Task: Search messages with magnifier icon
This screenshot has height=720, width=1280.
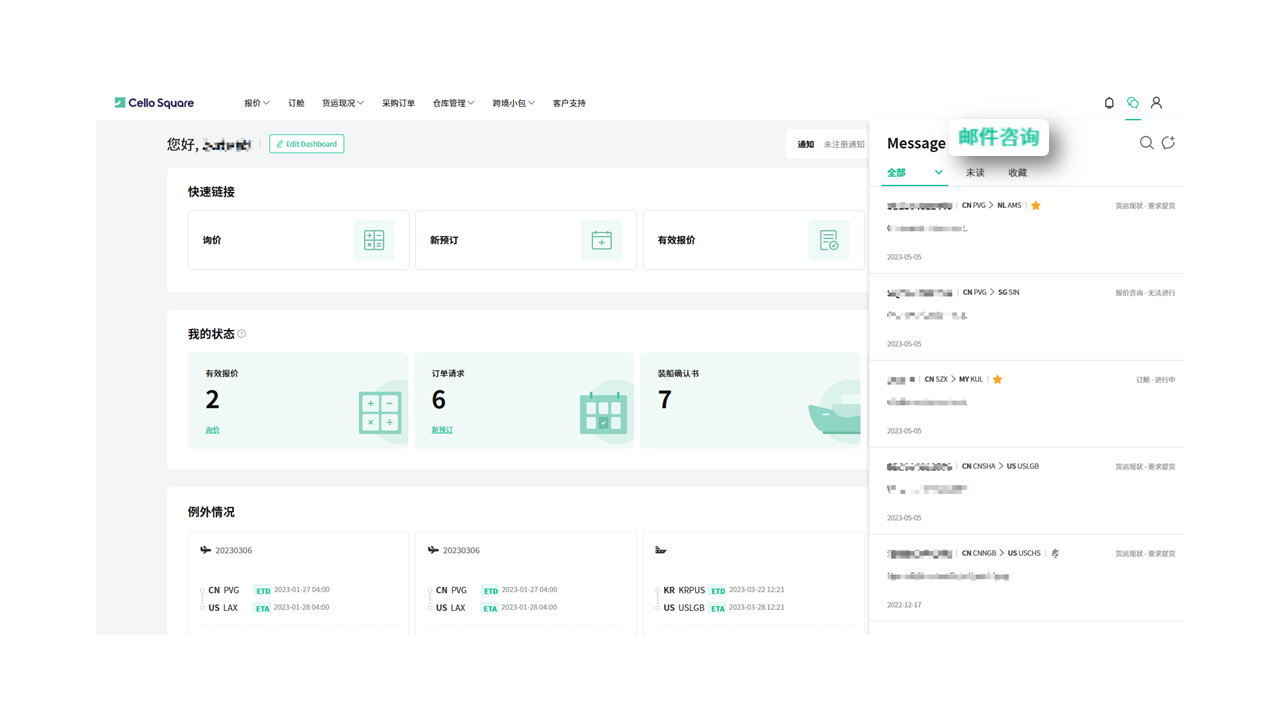Action: [1146, 143]
